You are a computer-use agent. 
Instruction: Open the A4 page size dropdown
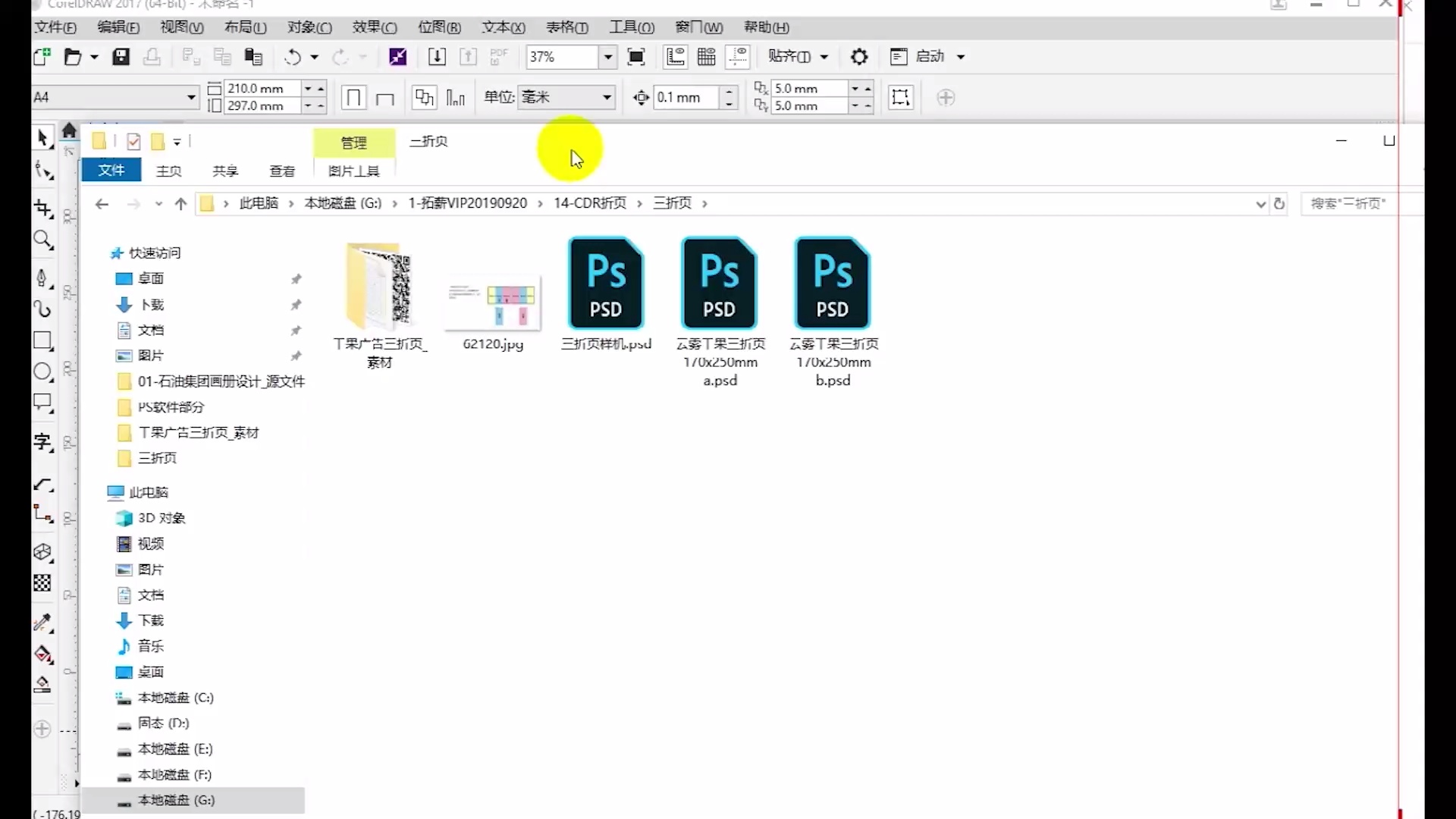[191, 97]
